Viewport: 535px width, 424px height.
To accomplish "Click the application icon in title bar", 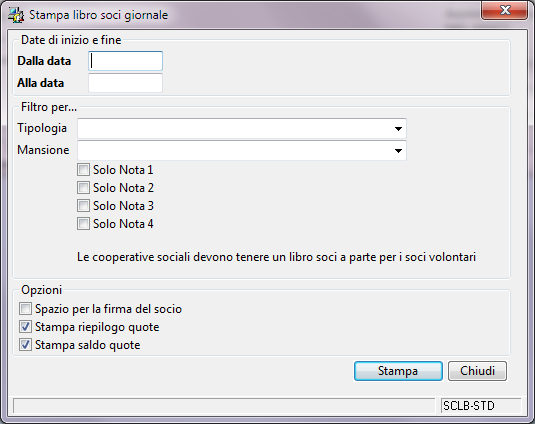I will click(x=16, y=15).
